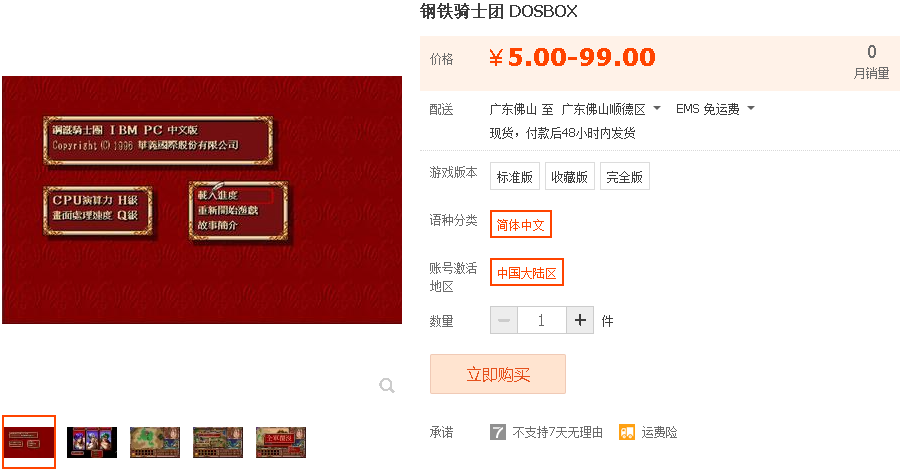Select the 收藏版 game version

[x=570, y=176]
